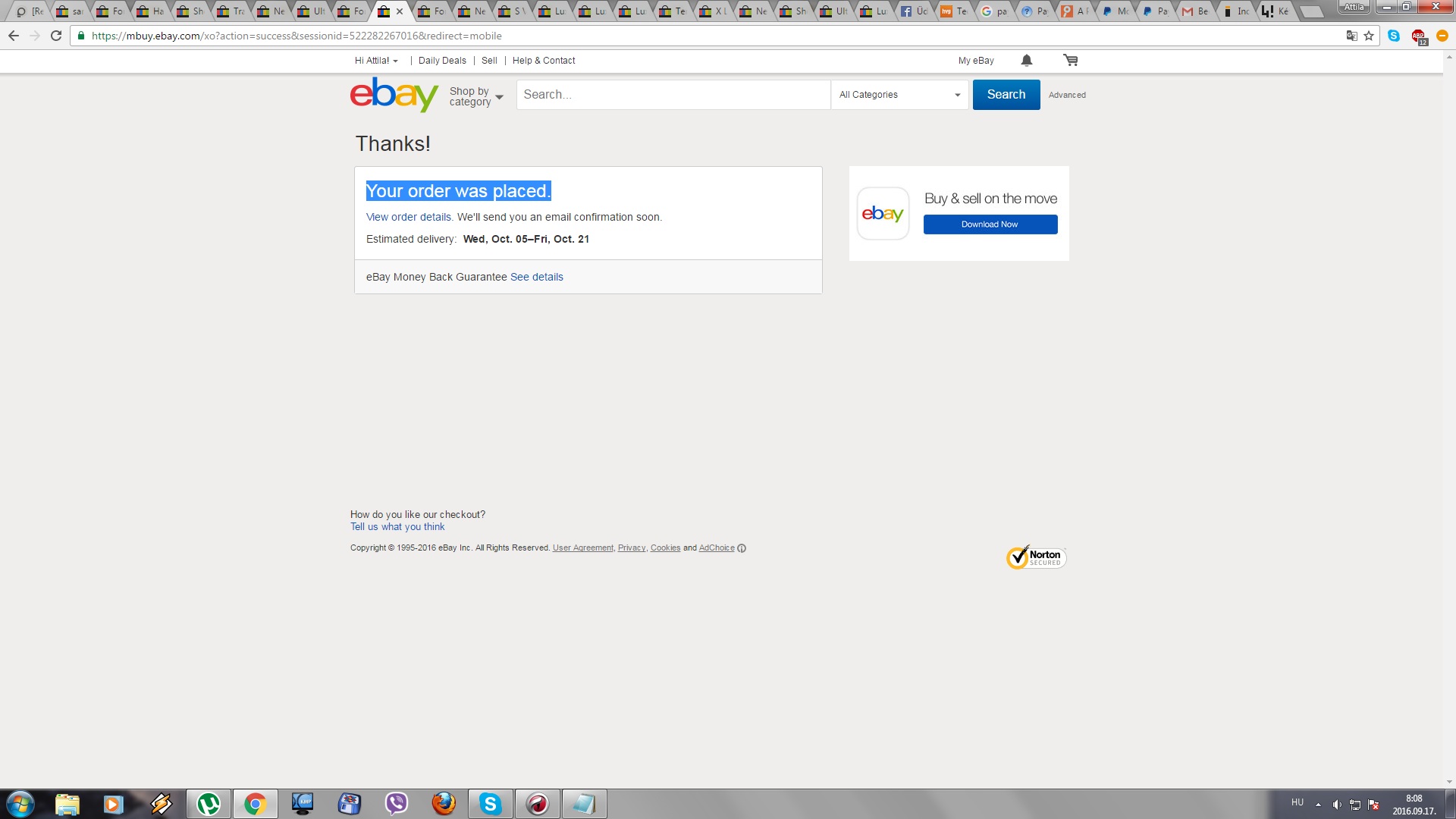Click the eBay app icon in promo box
This screenshot has height=819, width=1456.
point(883,214)
